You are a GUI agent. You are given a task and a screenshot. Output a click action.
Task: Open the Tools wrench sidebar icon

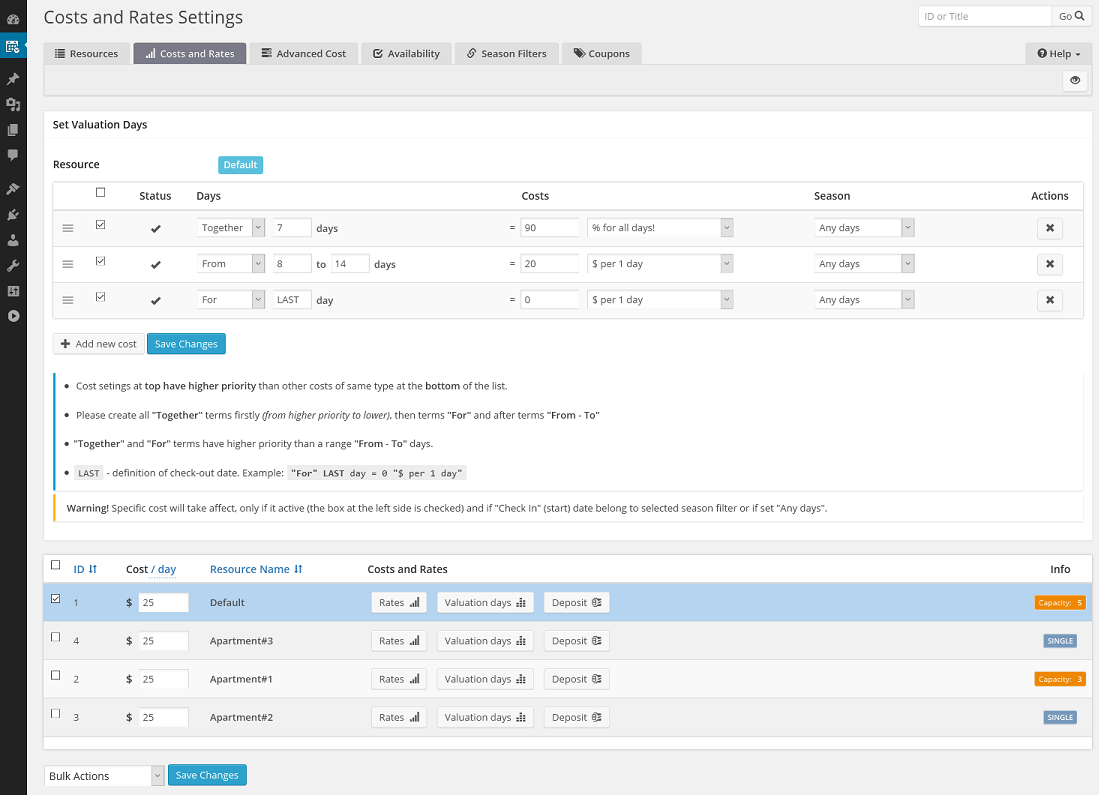(13, 266)
